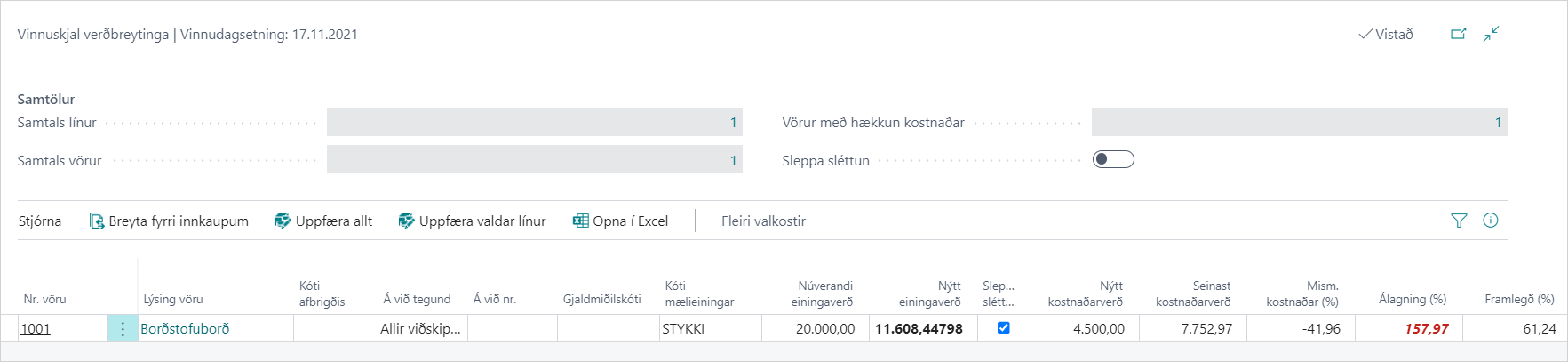Image resolution: width=1568 pixels, height=362 pixels.
Task: Click the Uppfæra allt icon
Action: [x=283, y=221]
